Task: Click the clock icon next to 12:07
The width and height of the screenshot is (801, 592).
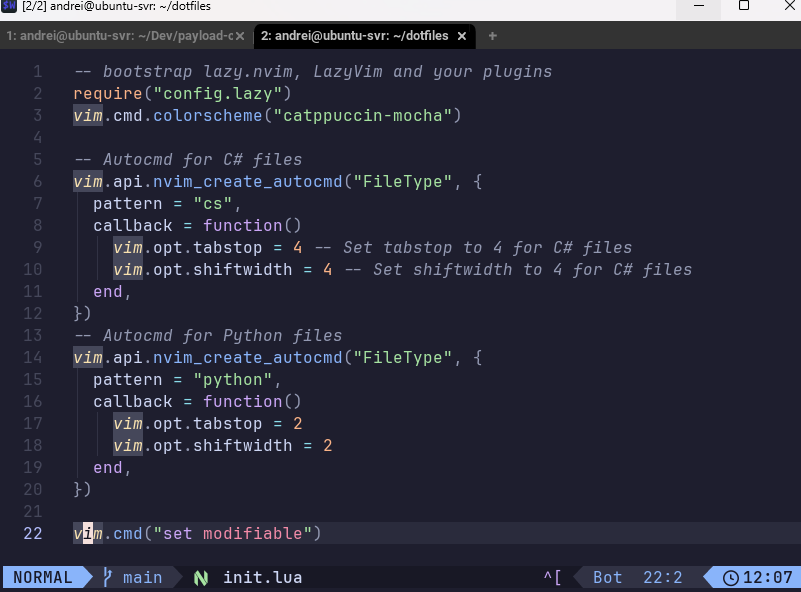Action: click(x=730, y=577)
